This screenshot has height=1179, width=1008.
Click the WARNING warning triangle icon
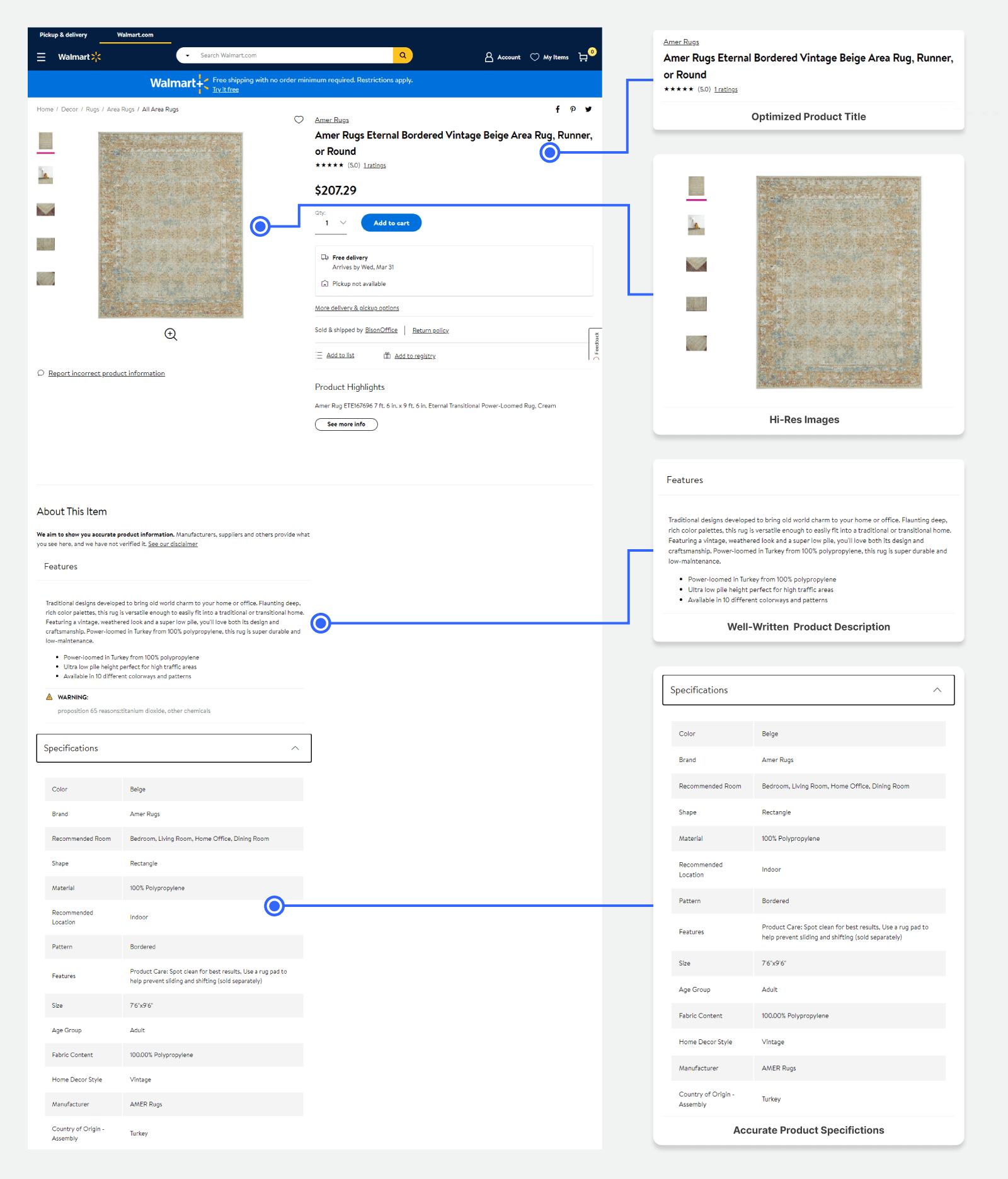[x=49, y=697]
